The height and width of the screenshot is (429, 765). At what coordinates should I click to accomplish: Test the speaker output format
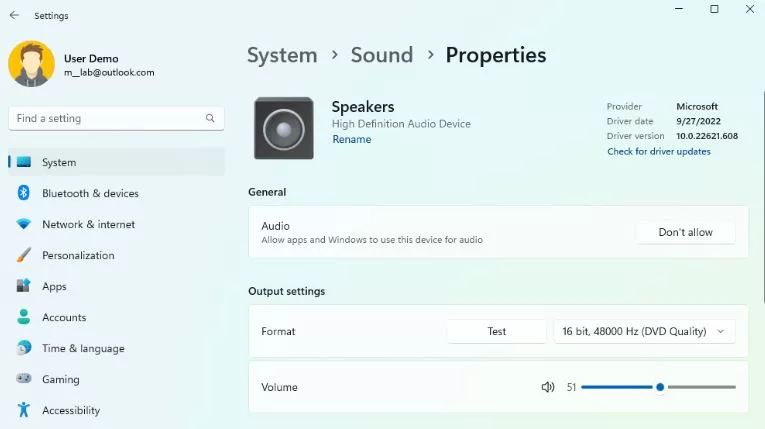(x=497, y=331)
